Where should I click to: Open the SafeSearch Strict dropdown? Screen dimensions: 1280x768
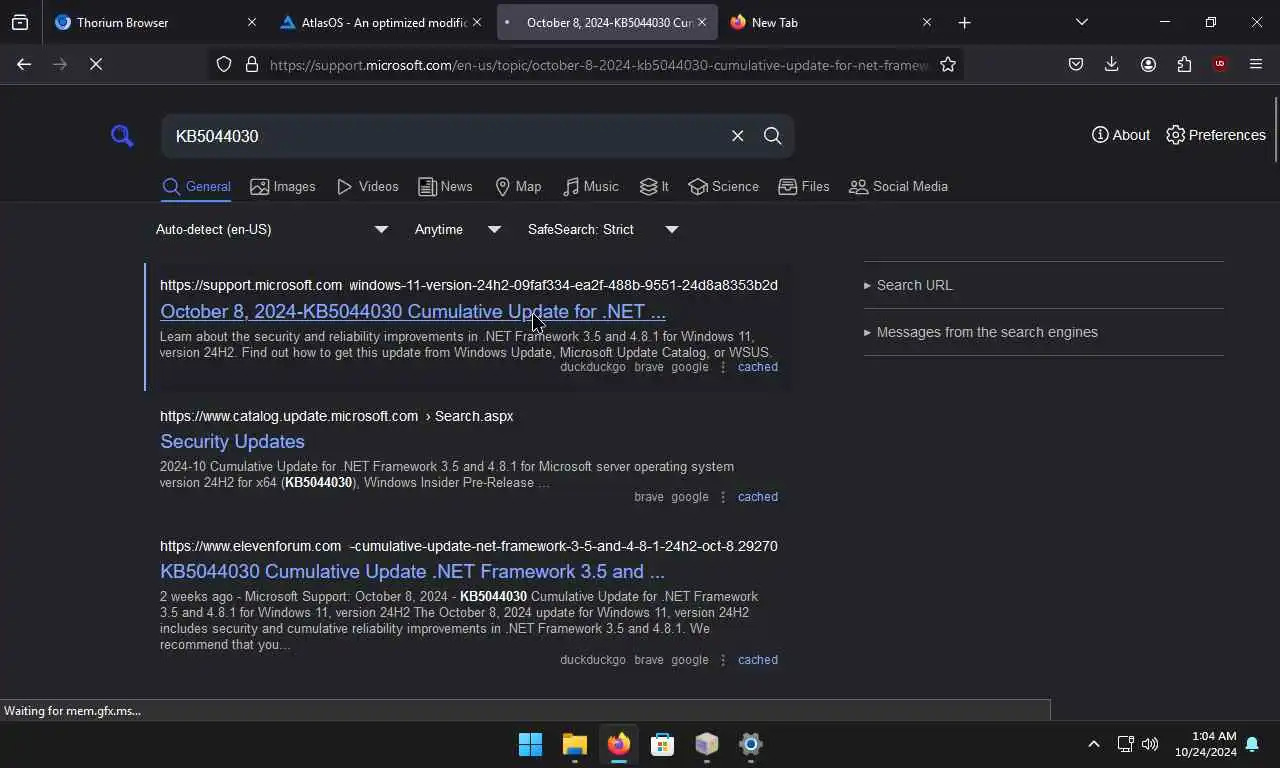[604, 229]
